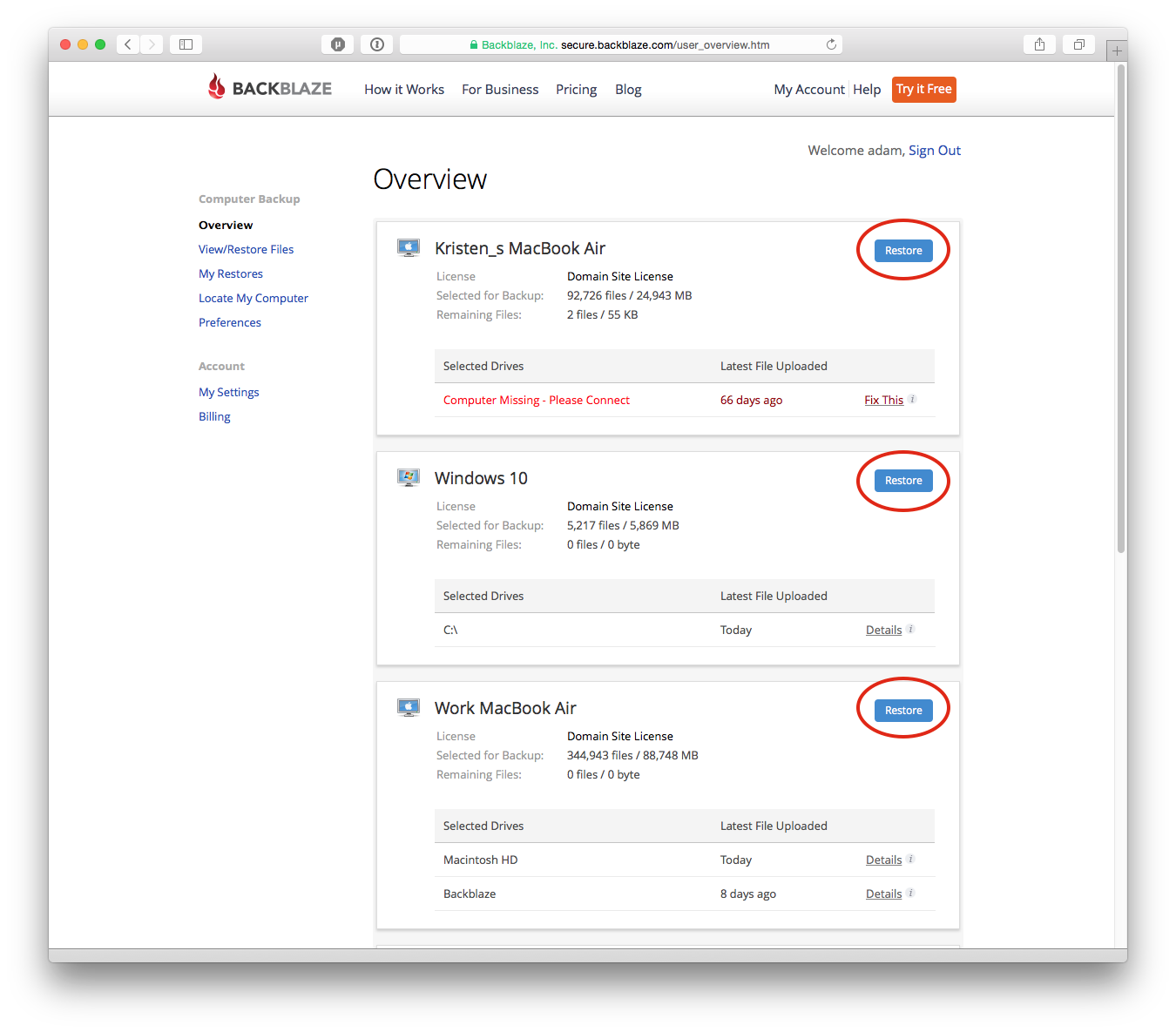Open Preferences in the sidebar
Screen dimensions: 1176x1032
click(230, 322)
